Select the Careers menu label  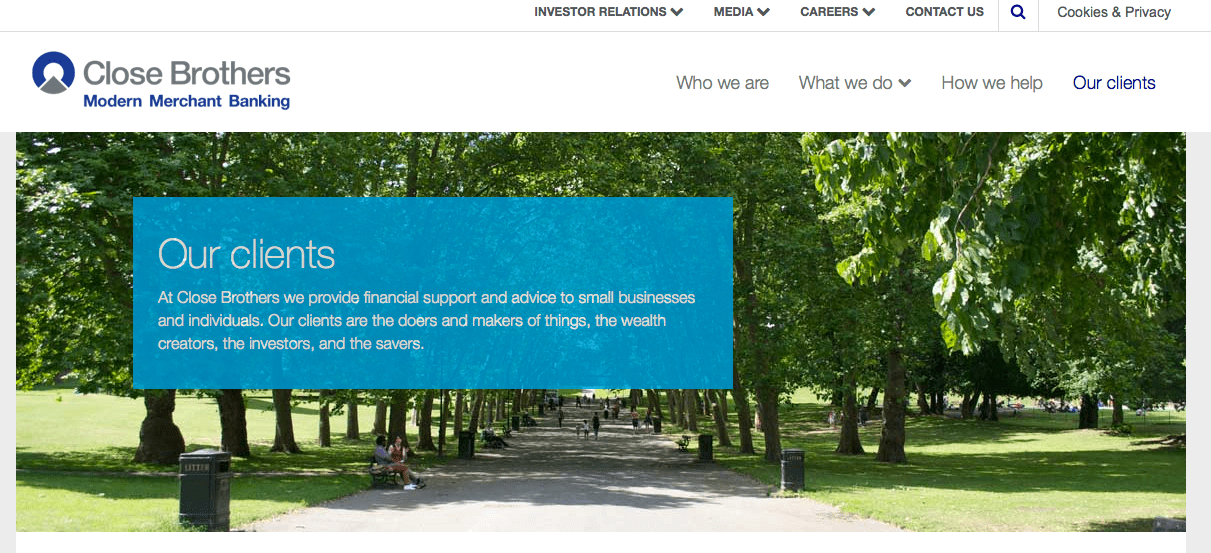[x=829, y=12]
